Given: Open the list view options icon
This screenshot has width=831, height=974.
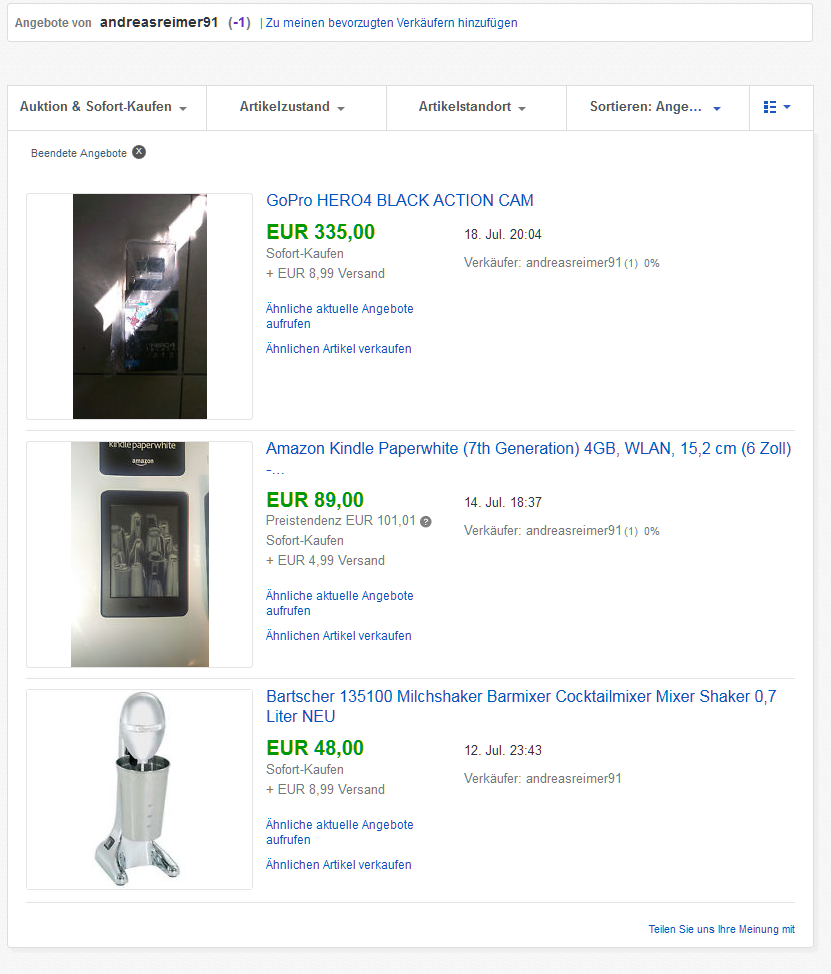Looking at the screenshot, I should [x=776, y=107].
